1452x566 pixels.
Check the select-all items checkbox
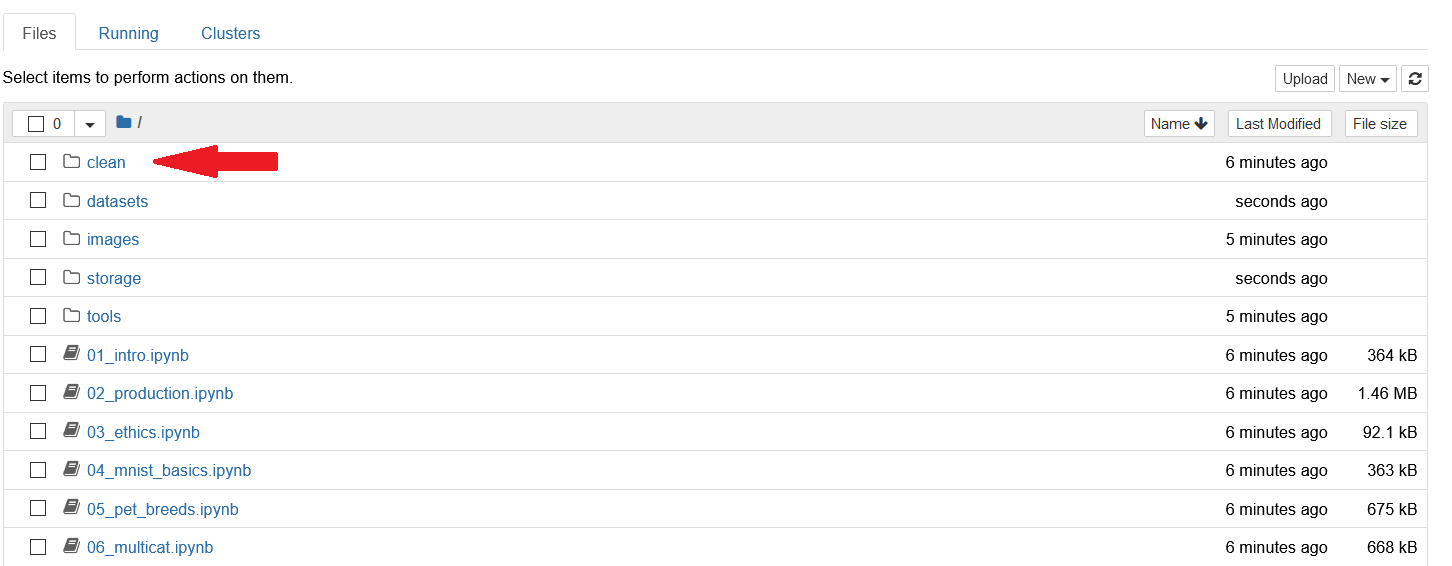(36, 124)
